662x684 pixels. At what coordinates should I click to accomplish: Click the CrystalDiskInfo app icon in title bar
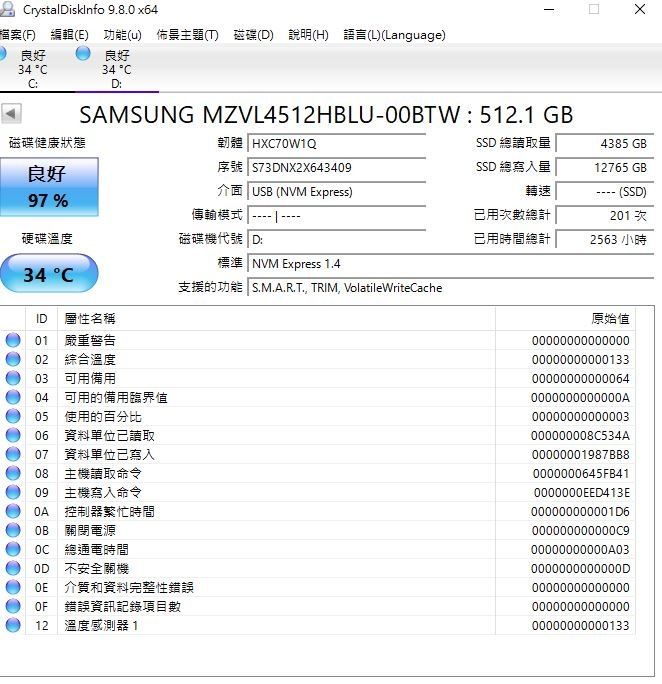pyautogui.click(x=7, y=10)
